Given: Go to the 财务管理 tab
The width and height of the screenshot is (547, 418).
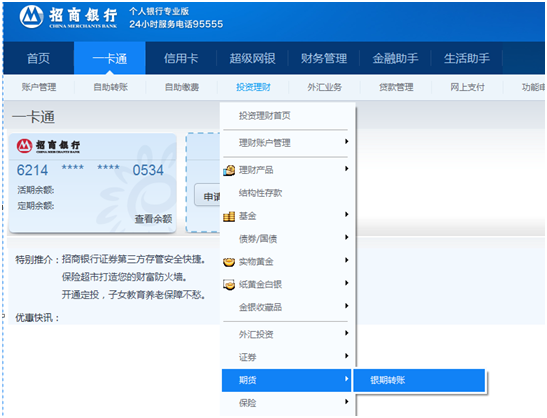Looking at the screenshot, I should (x=324, y=58).
